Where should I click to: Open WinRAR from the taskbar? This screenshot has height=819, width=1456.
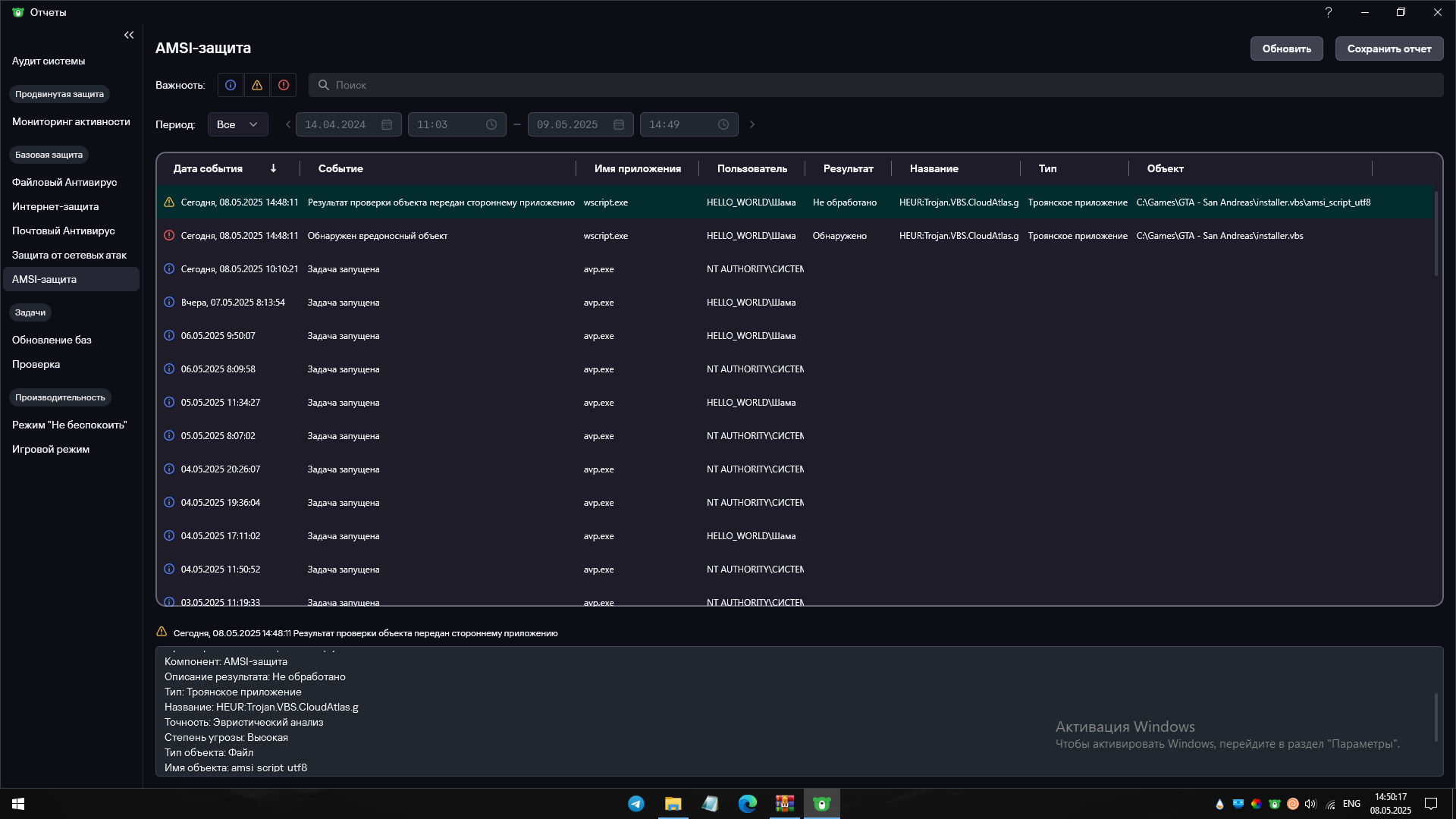(784, 804)
